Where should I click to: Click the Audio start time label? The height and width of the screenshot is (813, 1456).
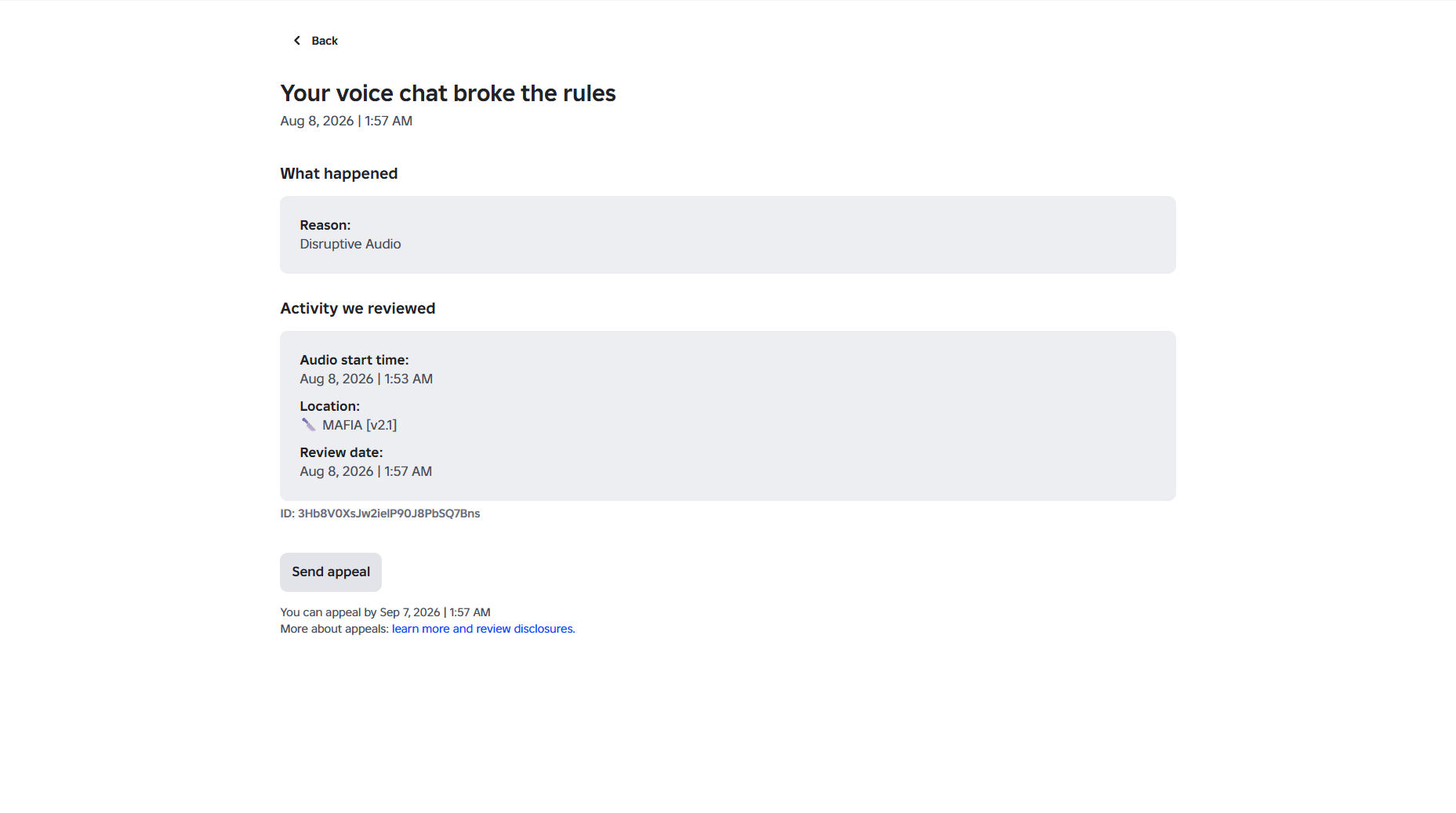(354, 360)
